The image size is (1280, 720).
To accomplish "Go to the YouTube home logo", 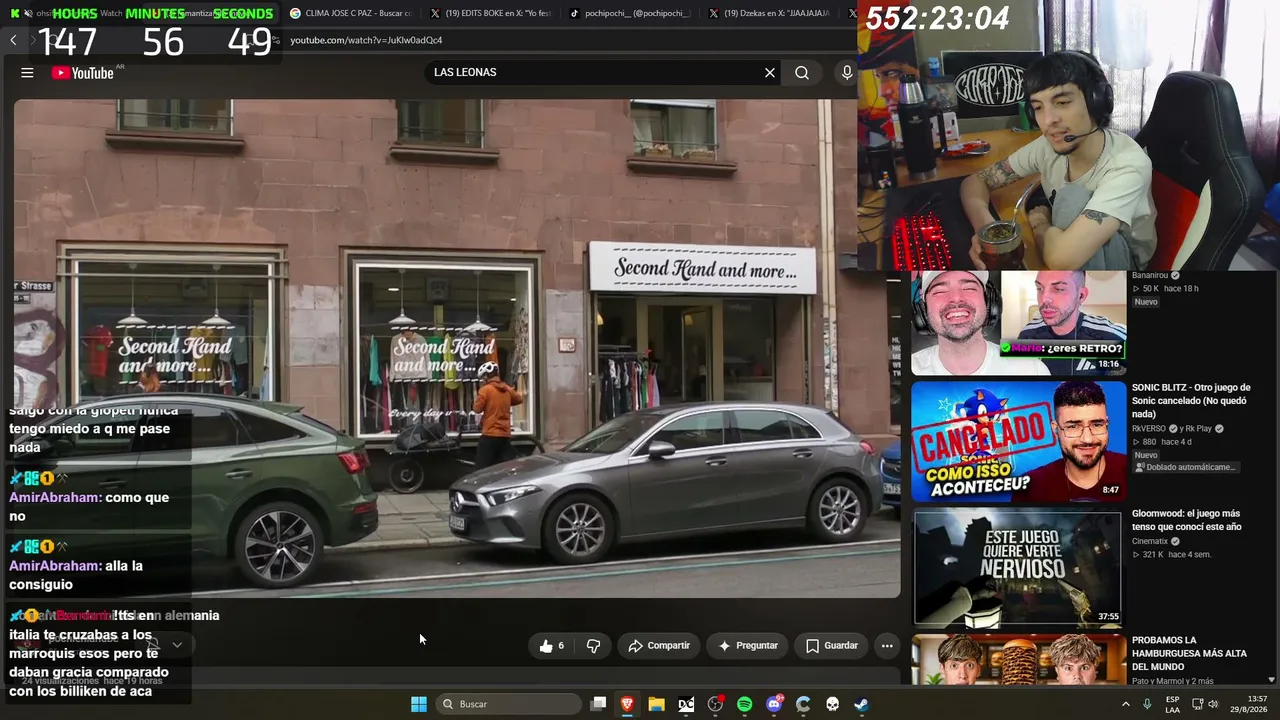I will pos(83,73).
